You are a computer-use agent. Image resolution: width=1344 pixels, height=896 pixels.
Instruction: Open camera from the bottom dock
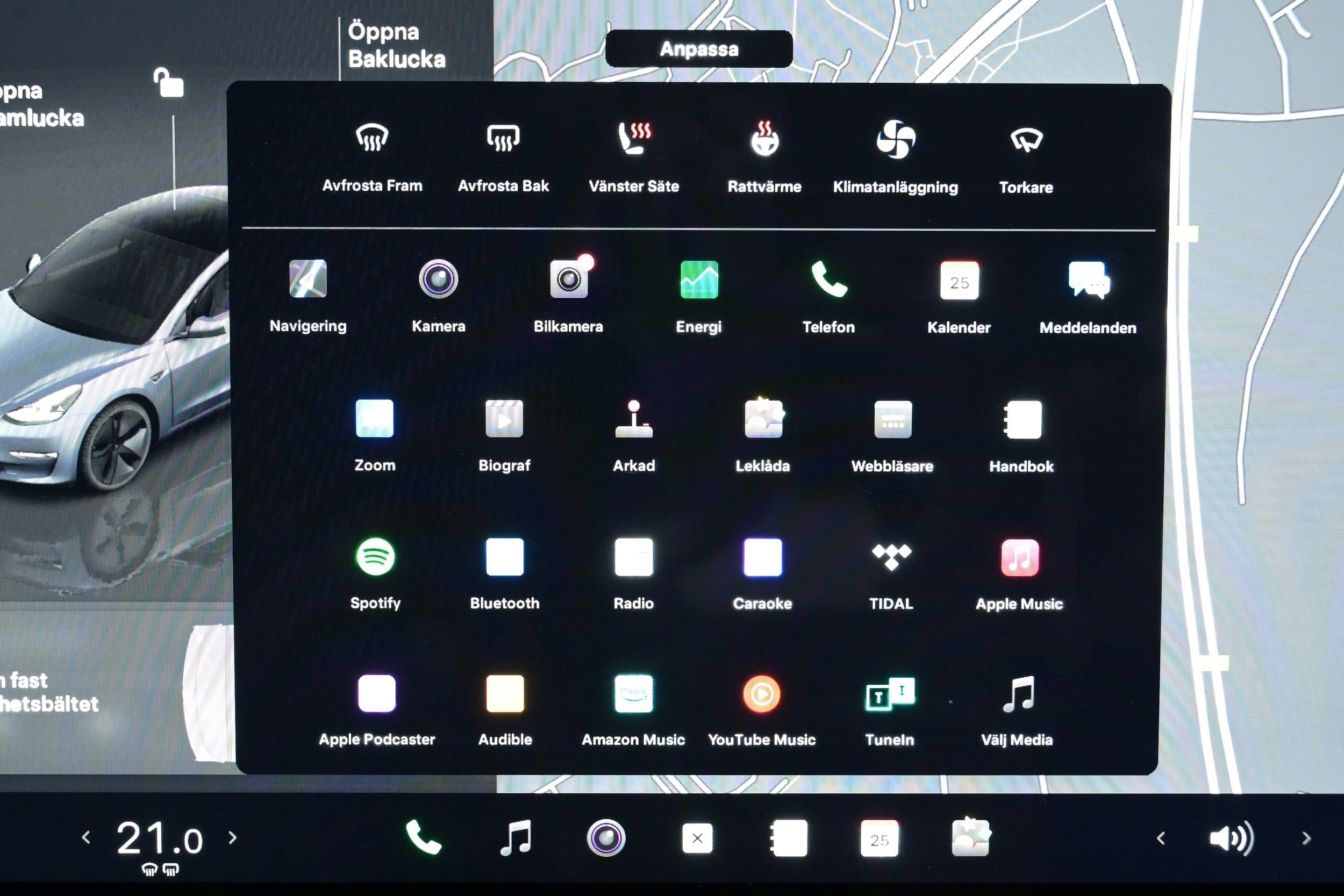(x=606, y=838)
